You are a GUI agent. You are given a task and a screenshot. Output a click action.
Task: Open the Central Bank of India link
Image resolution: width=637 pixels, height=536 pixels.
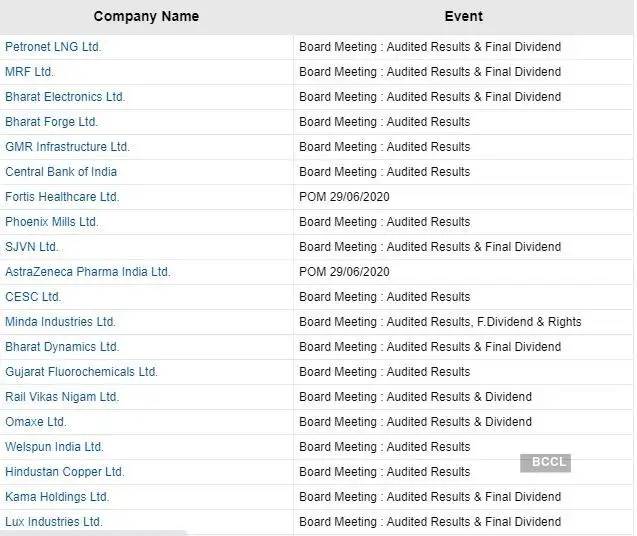(61, 172)
